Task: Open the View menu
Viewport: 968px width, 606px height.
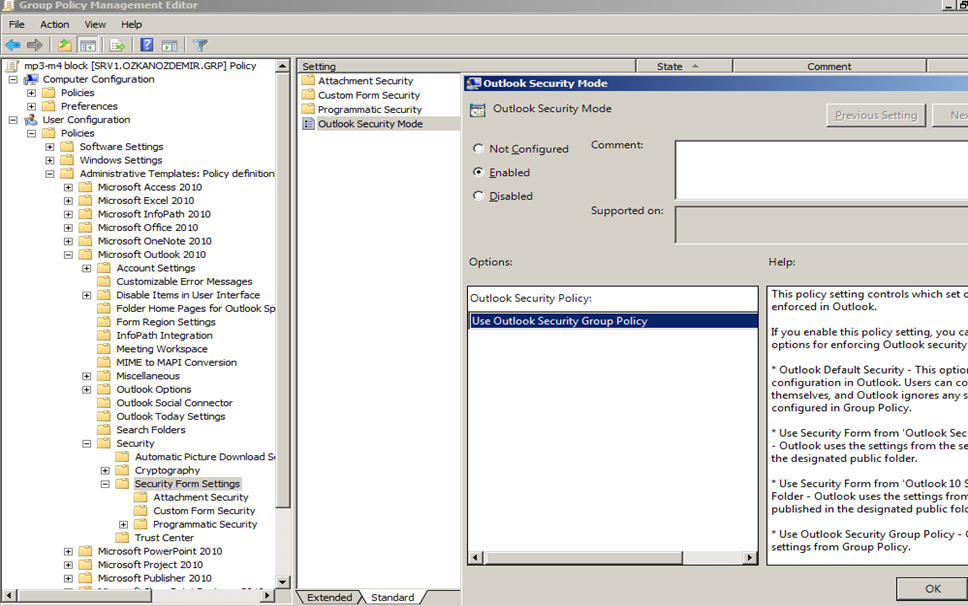Action: tap(95, 25)
